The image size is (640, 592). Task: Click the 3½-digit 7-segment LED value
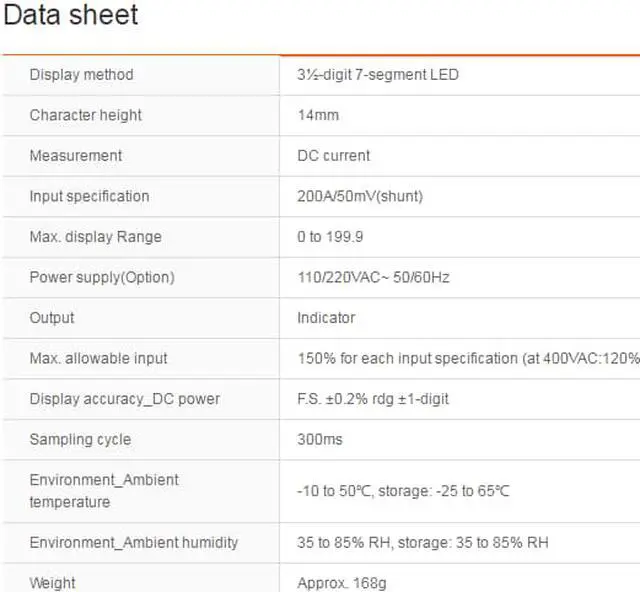(378, 75)
